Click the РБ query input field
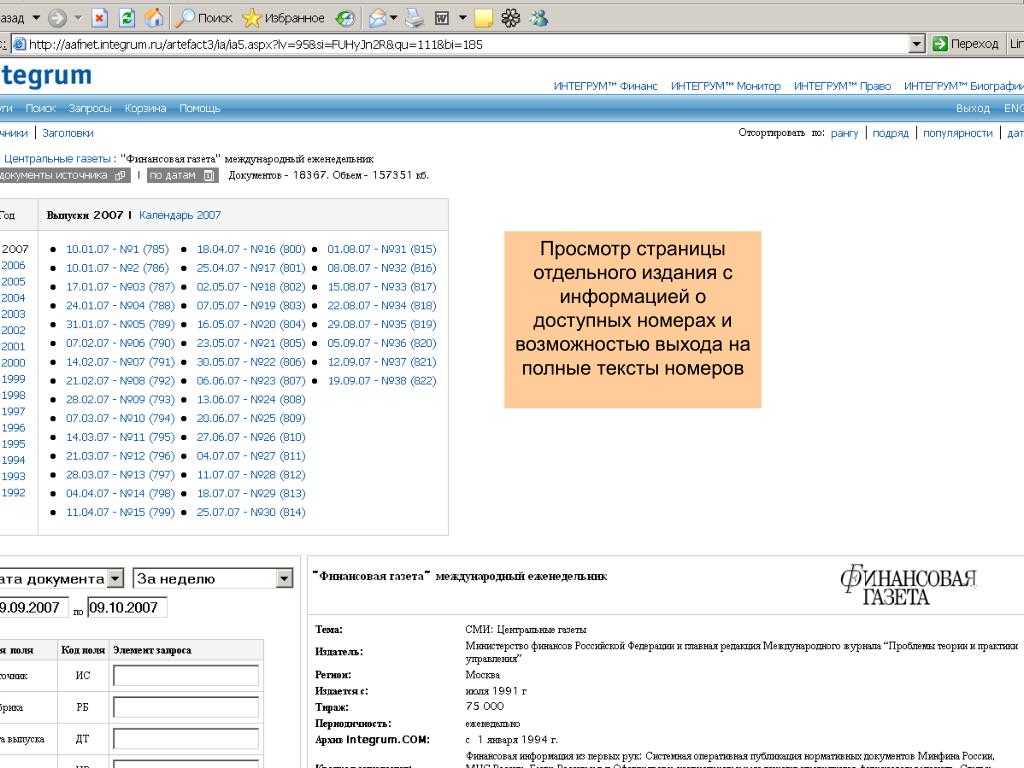 [x=186, y=707]
